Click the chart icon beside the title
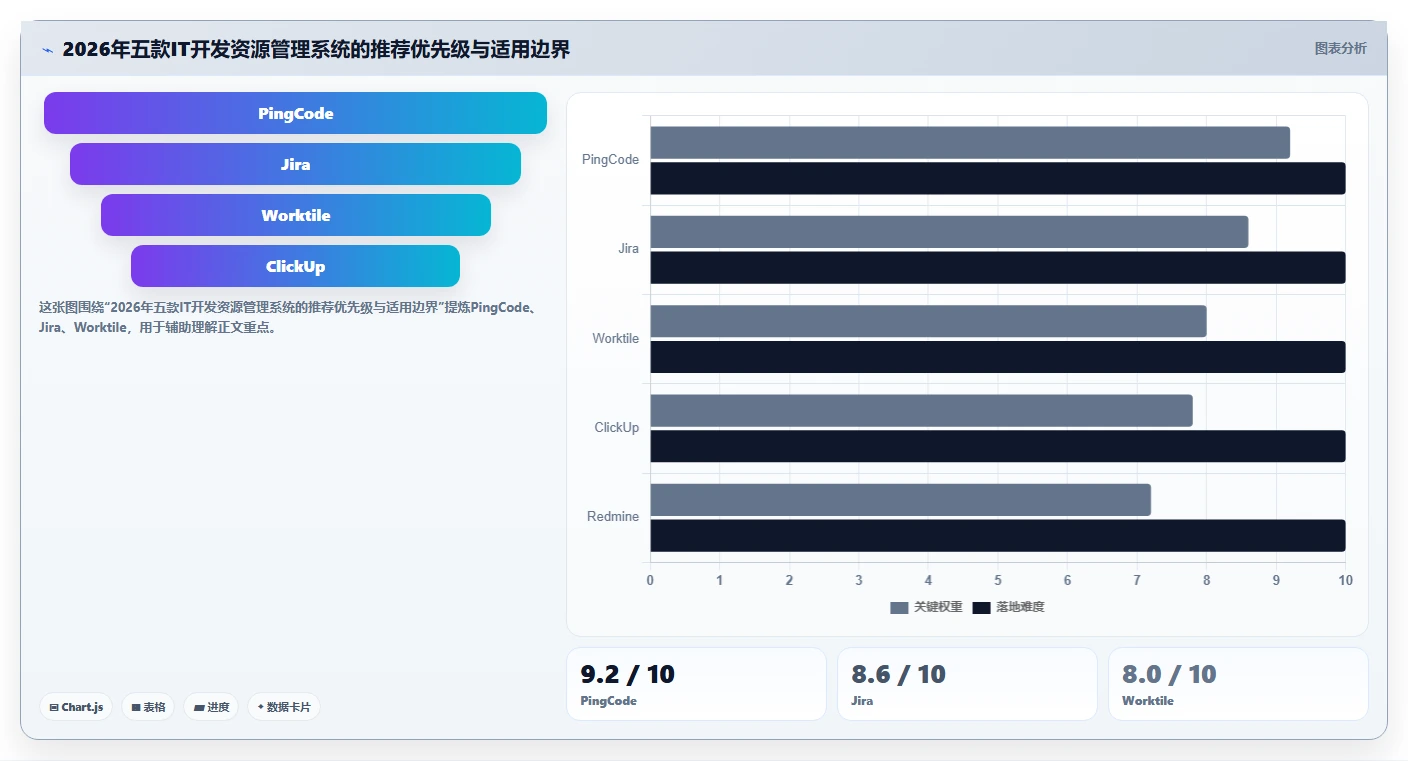This screenshot has height=761, width=1408. point(47,50)
